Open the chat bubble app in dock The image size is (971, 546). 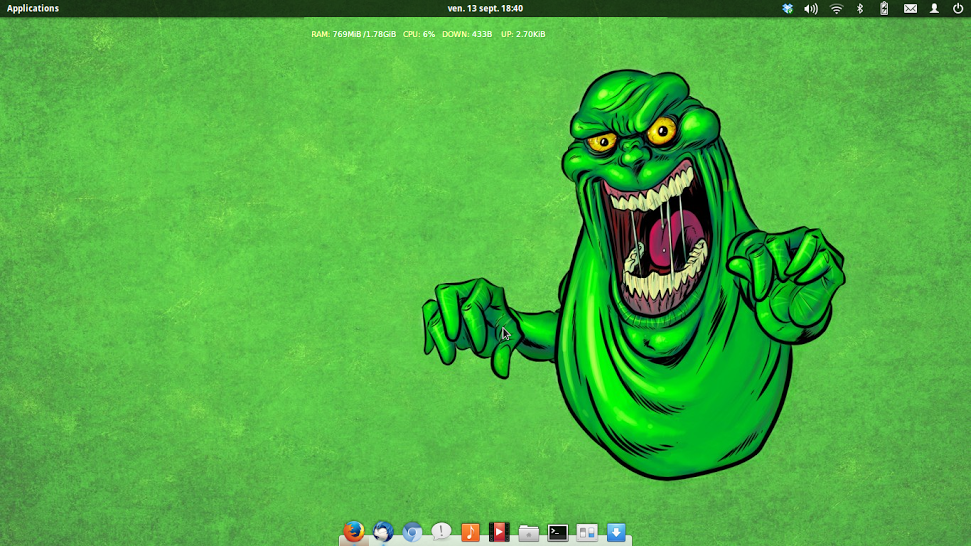pyautogui.click(x=441, y=532)
